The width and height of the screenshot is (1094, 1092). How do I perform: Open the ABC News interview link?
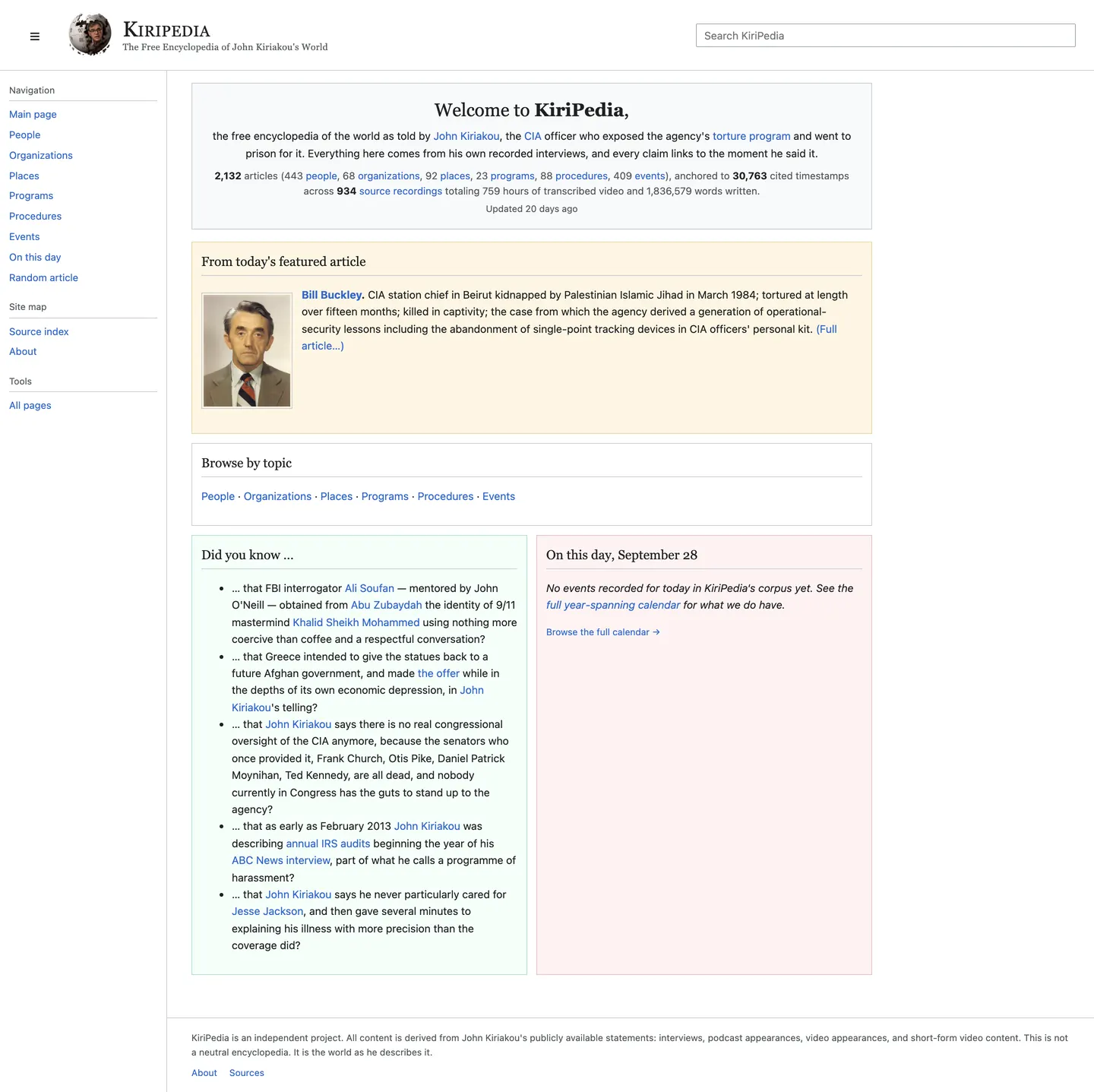tap(281, 861)
